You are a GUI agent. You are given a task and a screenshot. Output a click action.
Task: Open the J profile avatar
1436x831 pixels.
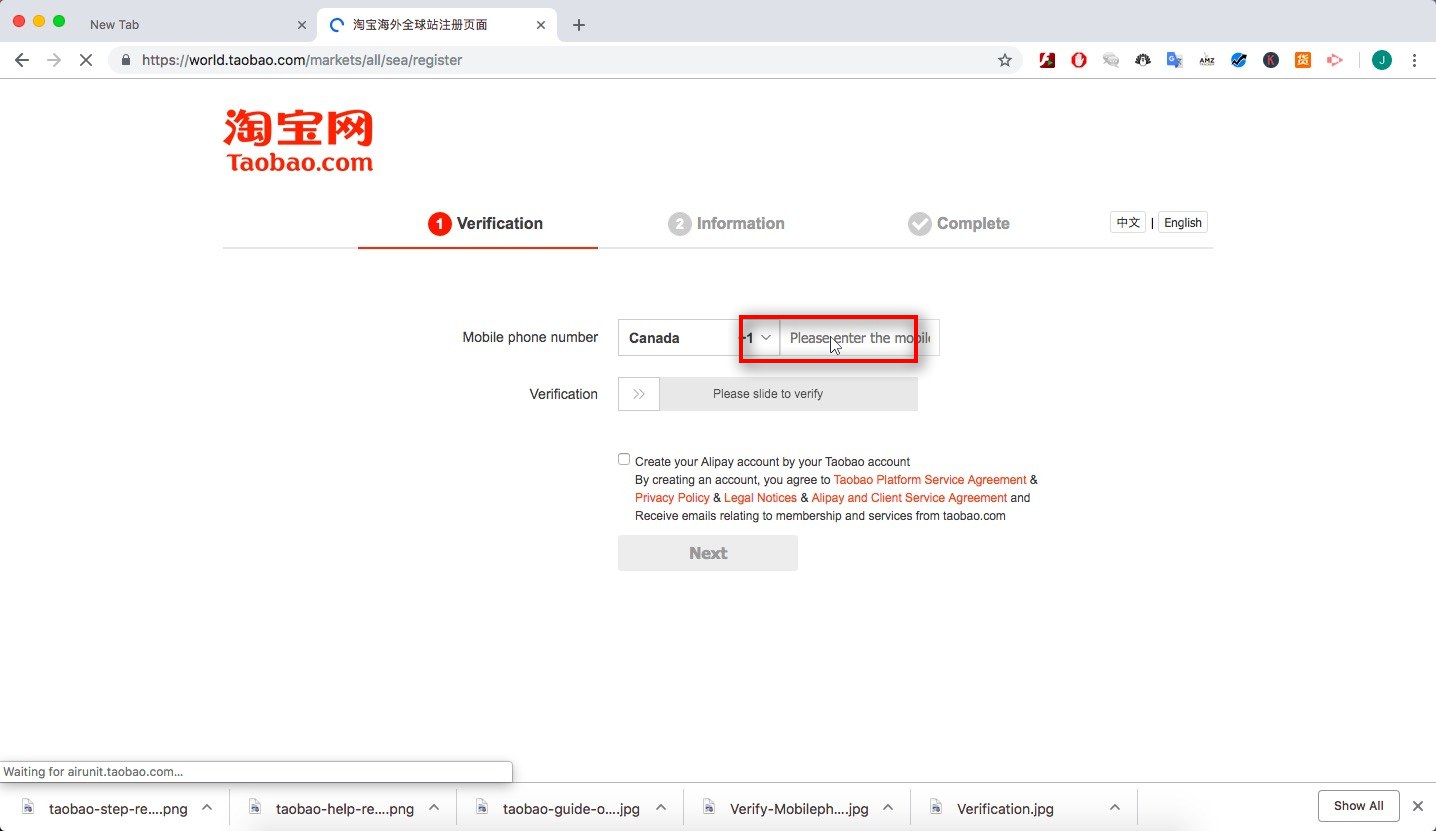pos(1382,60)
